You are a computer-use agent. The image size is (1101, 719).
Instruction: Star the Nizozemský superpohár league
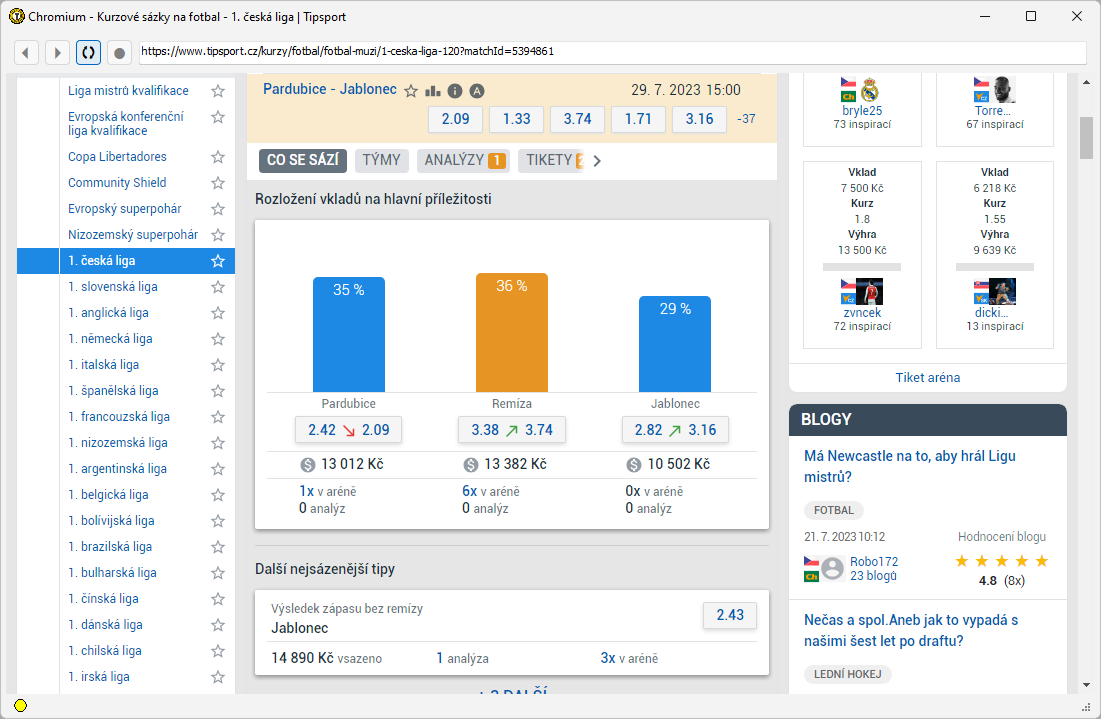[218, 235]
